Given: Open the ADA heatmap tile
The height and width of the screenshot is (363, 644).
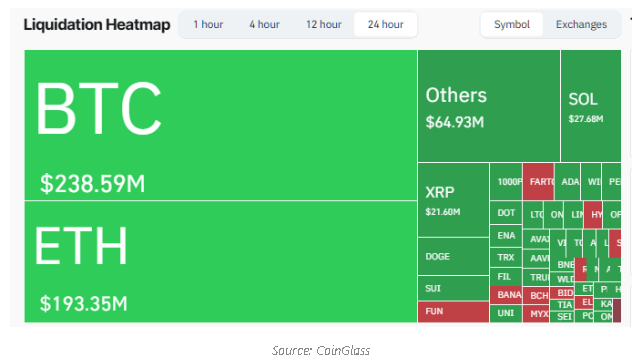Looking at the screenshot, I should click(568, 182).
